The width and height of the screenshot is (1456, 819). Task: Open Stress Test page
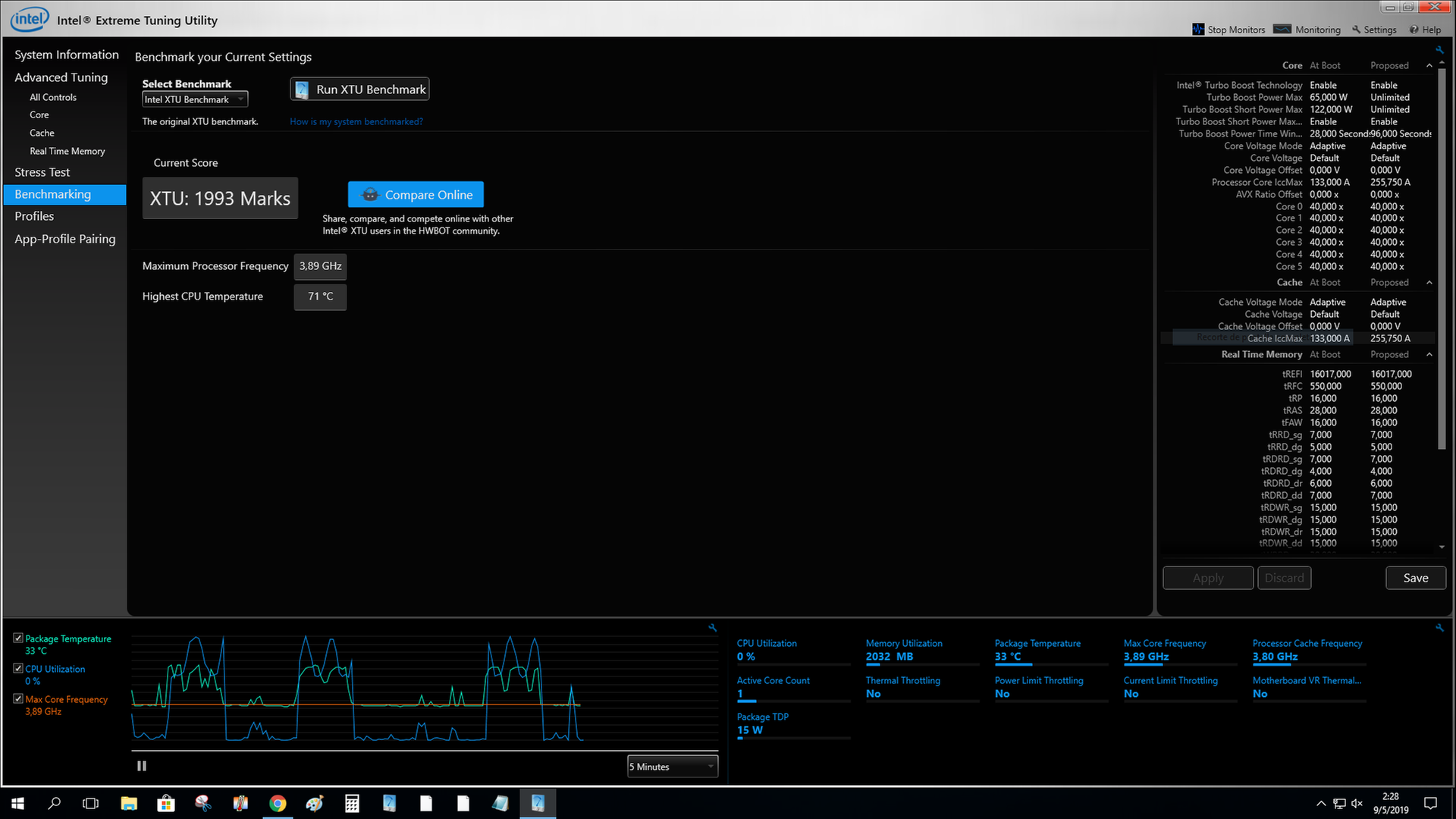[42, 172]
